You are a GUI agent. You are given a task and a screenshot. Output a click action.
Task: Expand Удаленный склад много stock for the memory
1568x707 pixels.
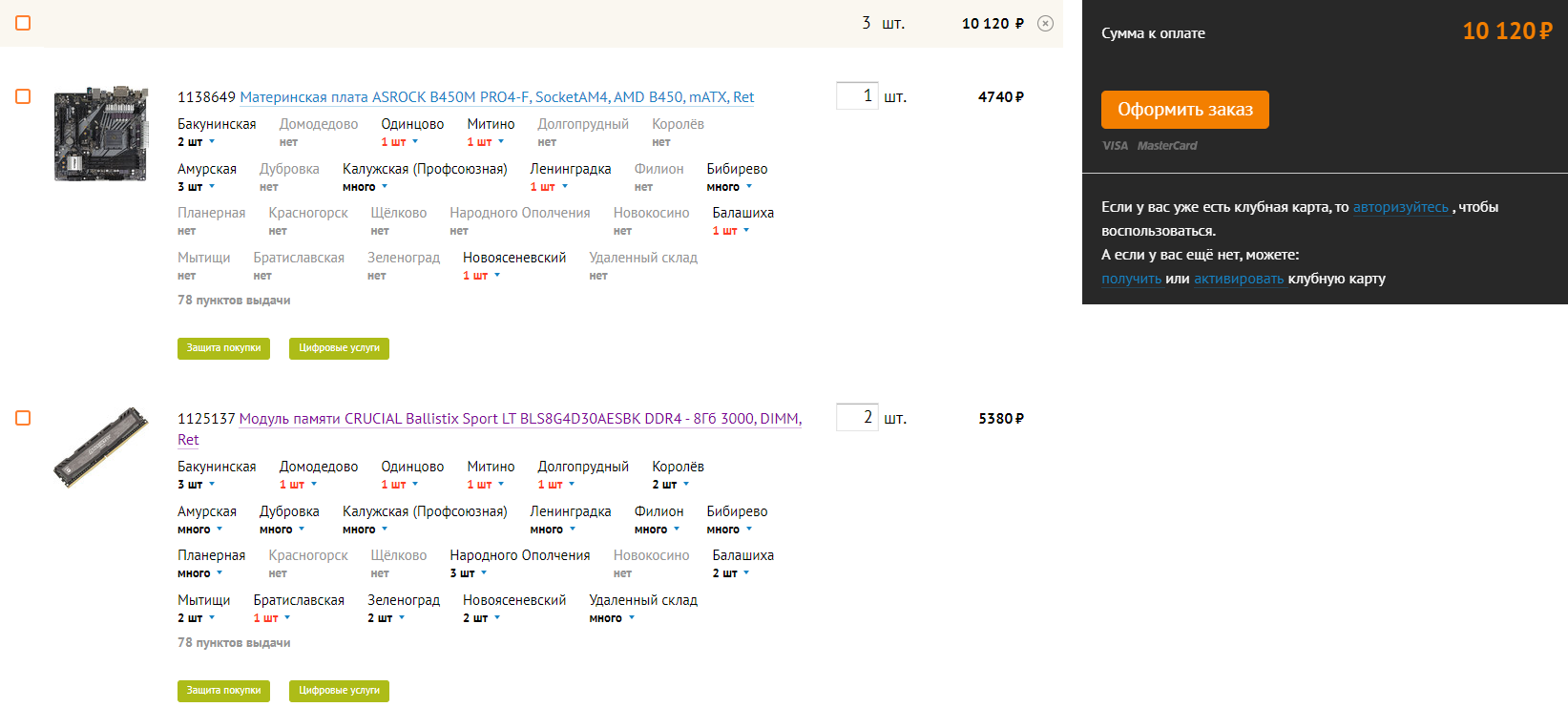(x=613, y=618)
